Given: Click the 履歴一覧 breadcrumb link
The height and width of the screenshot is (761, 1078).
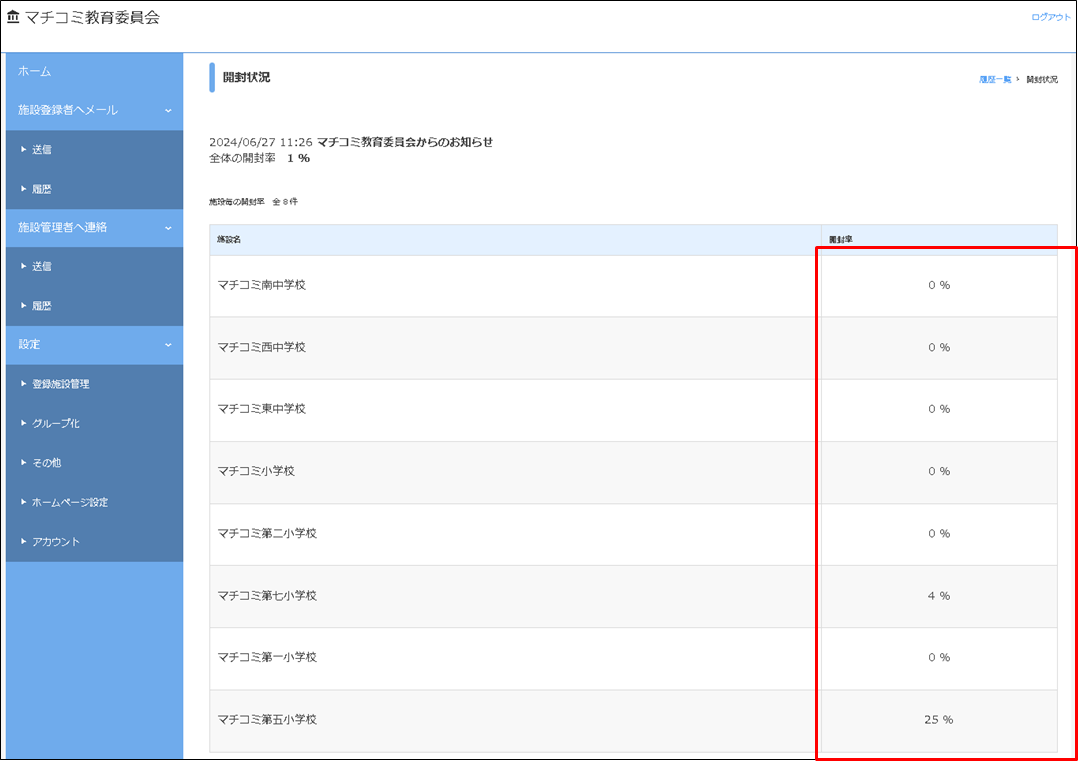Looking at the screenshot, I should pos(995,80).
